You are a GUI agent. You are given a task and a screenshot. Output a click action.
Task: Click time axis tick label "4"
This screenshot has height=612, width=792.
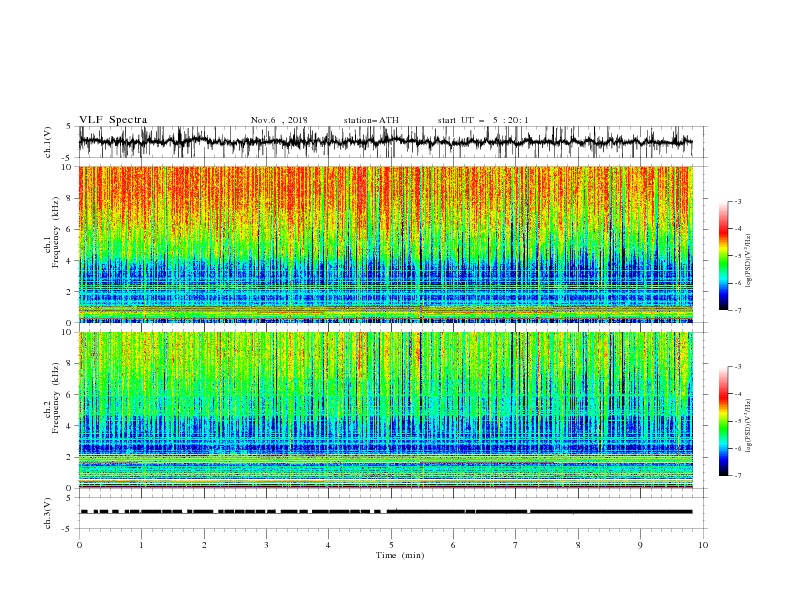[328, 545]
